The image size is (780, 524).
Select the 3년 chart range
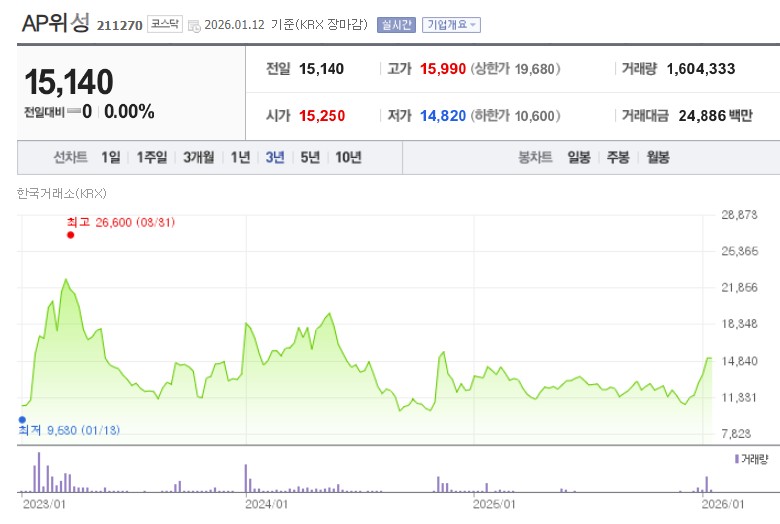[x=275, y=157]
